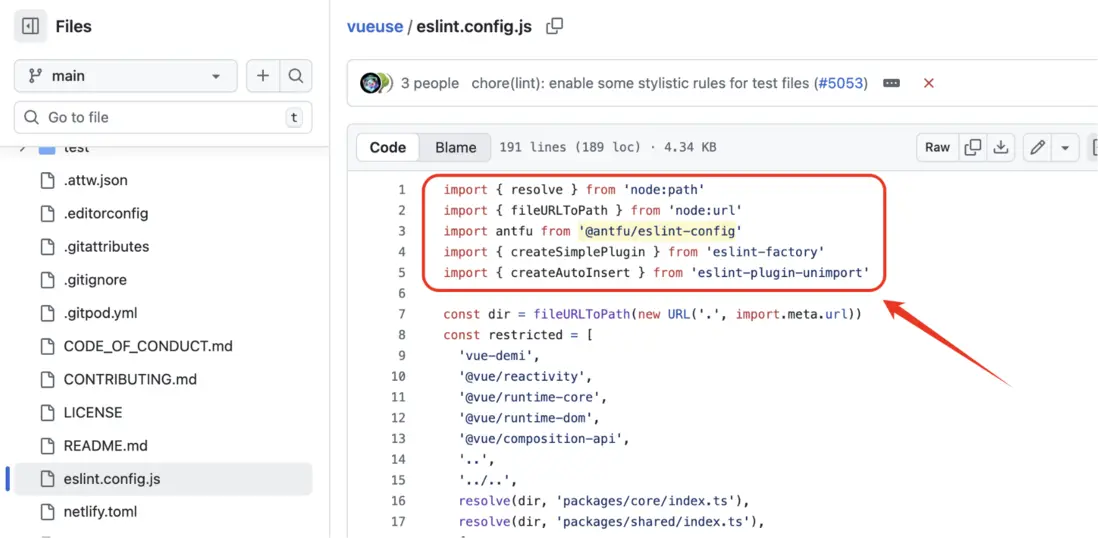Image resolution: width=1098 pixels, height=538 pixels.
Task: Click line number 1
Action: (401, 189)
